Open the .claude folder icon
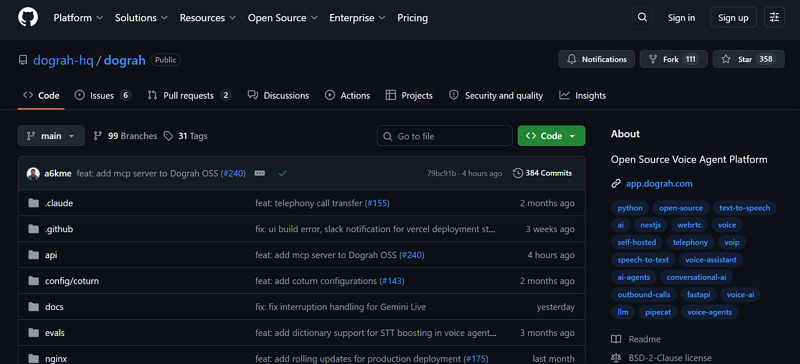This screenshot has height=364, width=800. (x=34, y=203)
